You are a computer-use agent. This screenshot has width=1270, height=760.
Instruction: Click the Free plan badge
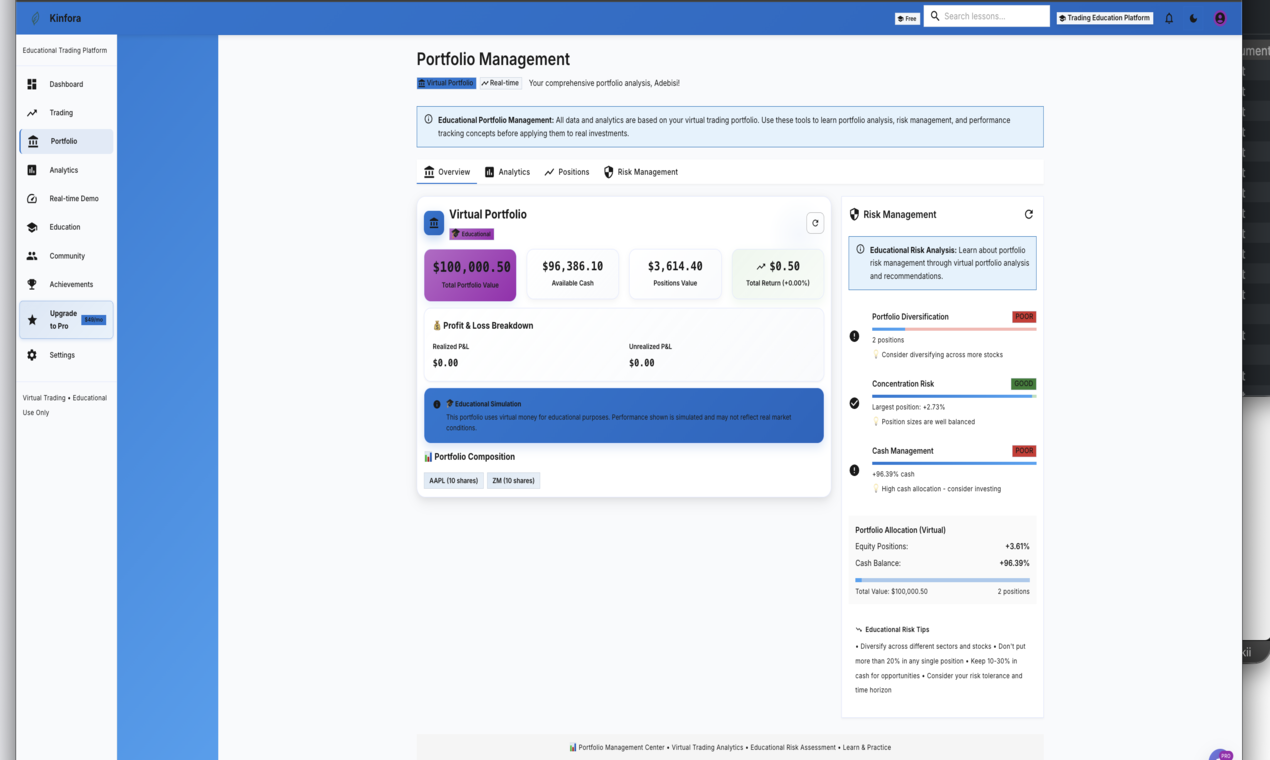click(x=907, y=18)
